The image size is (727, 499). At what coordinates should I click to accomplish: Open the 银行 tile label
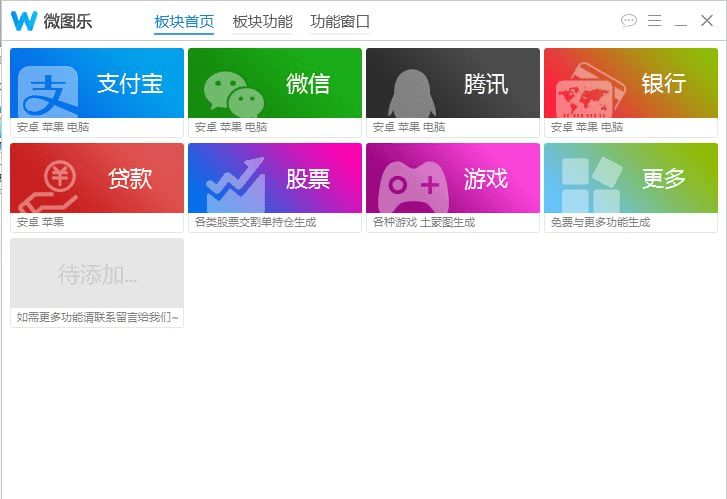[x=664, y=84]
